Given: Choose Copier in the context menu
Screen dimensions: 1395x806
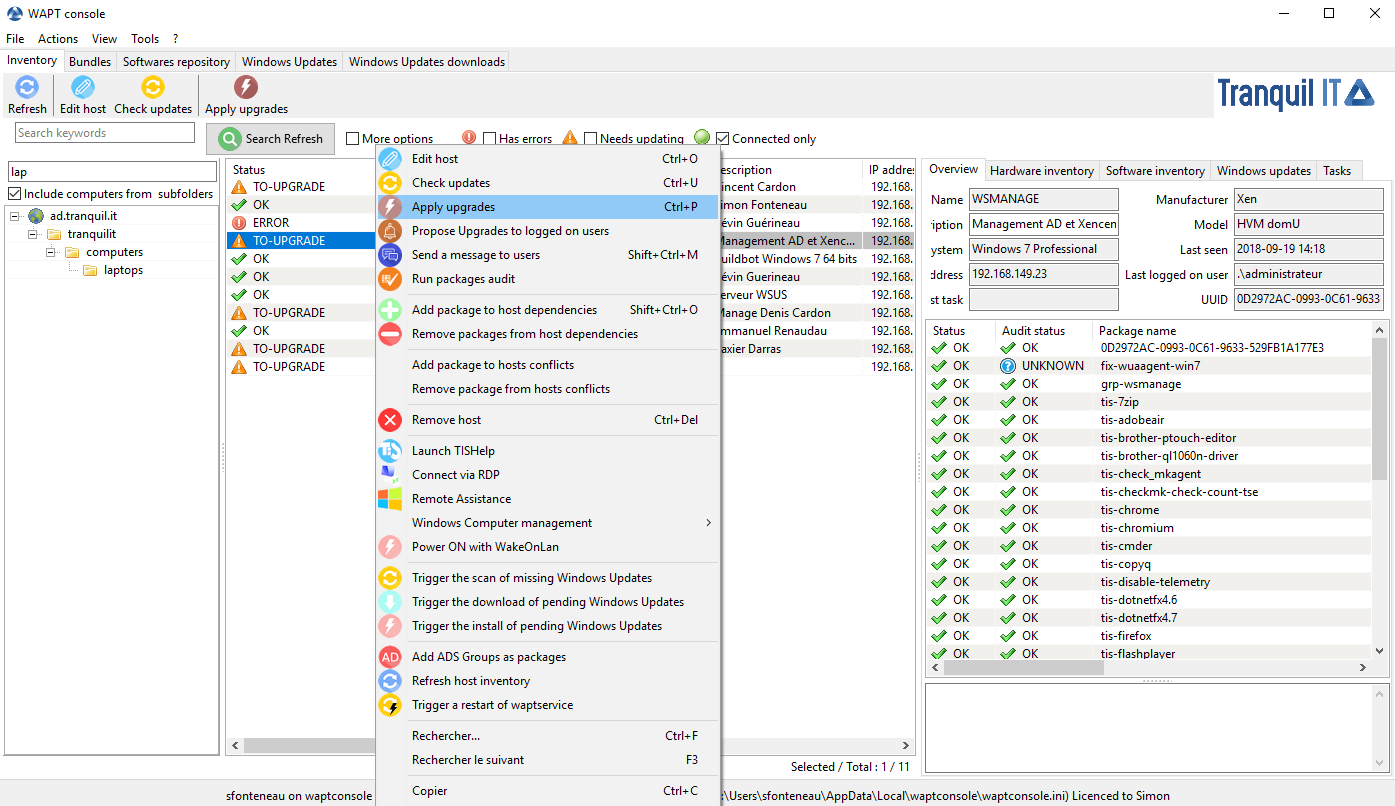Looking at the screenshot, I should 547,791.
